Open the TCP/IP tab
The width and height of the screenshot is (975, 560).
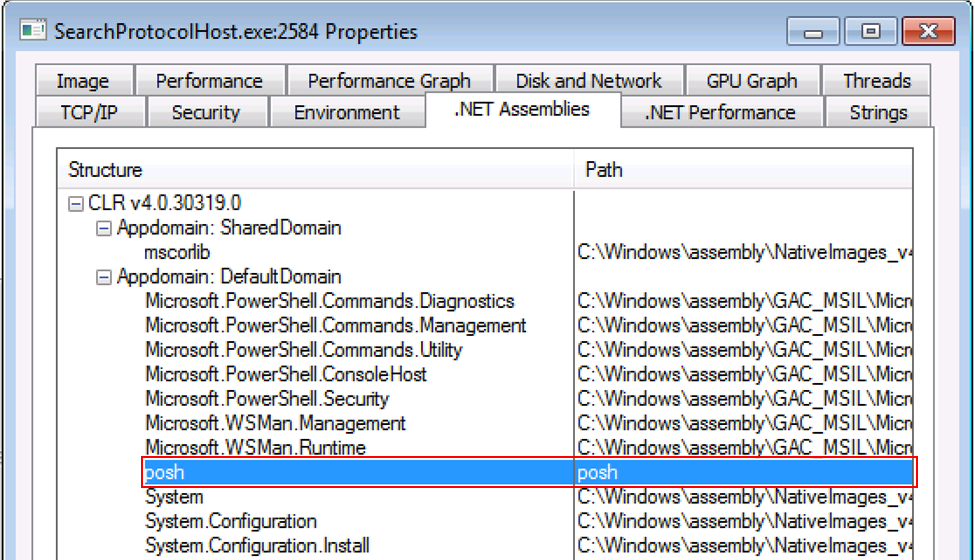(89, 113)
